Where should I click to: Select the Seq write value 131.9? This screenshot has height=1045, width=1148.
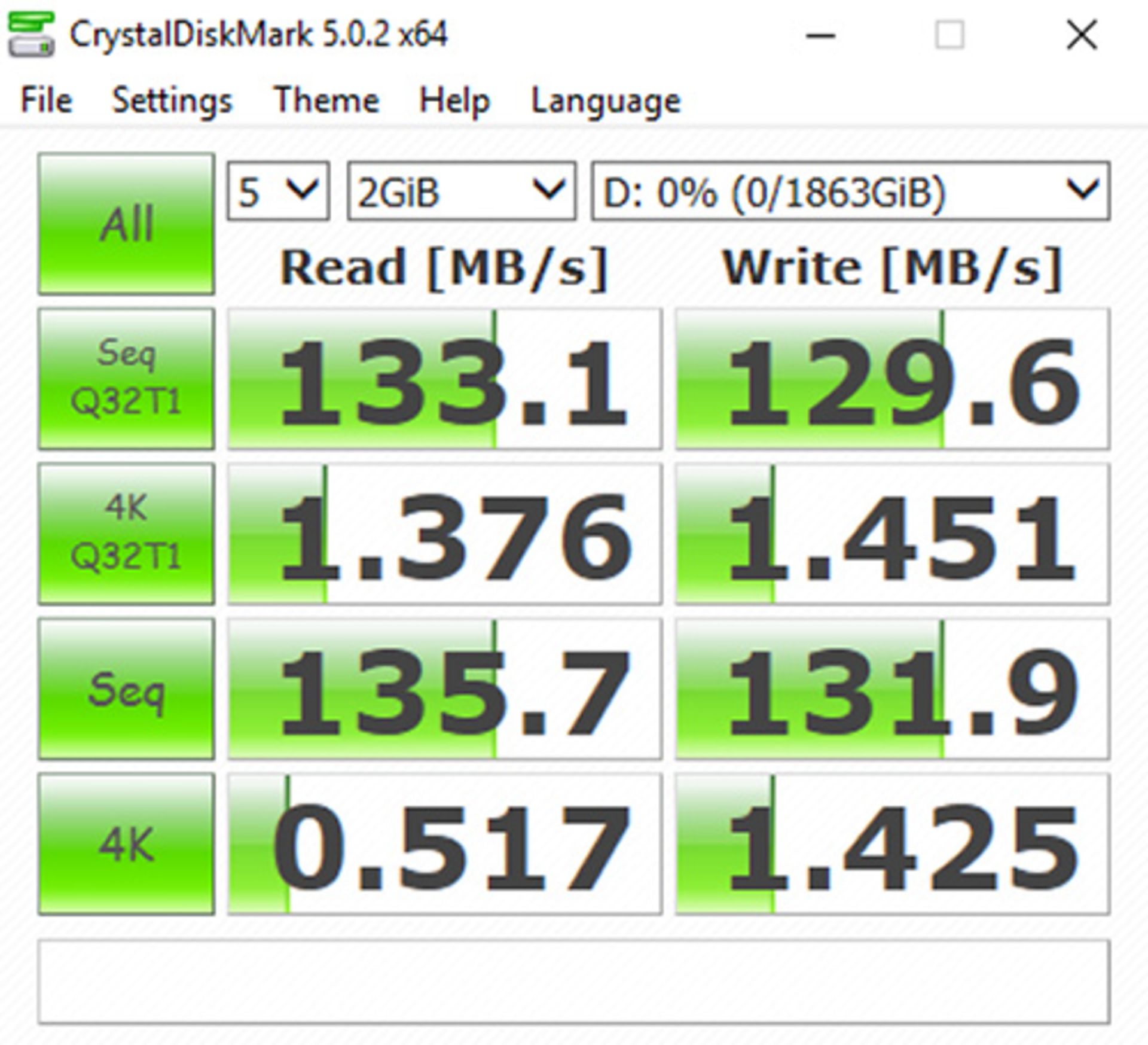(893, 688)
